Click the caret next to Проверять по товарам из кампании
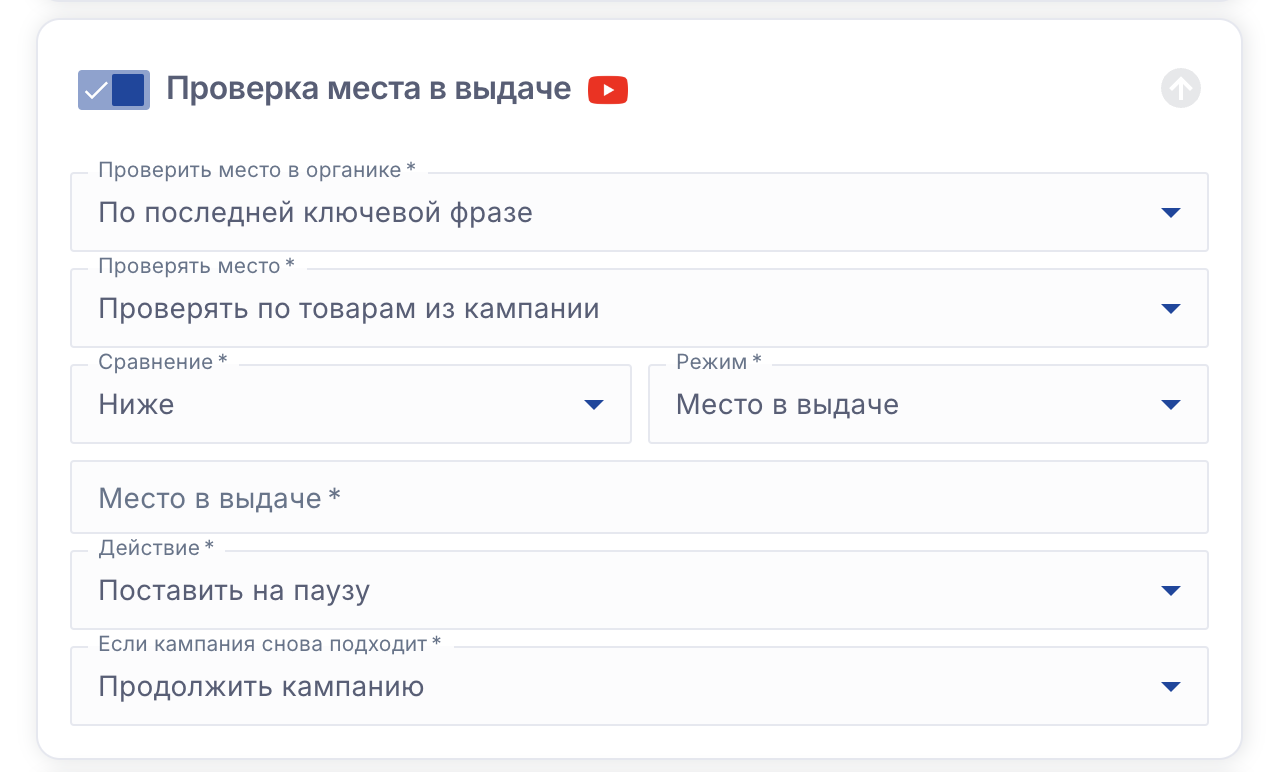Screen dimensions: 1278x772 tap(1170, 309)
